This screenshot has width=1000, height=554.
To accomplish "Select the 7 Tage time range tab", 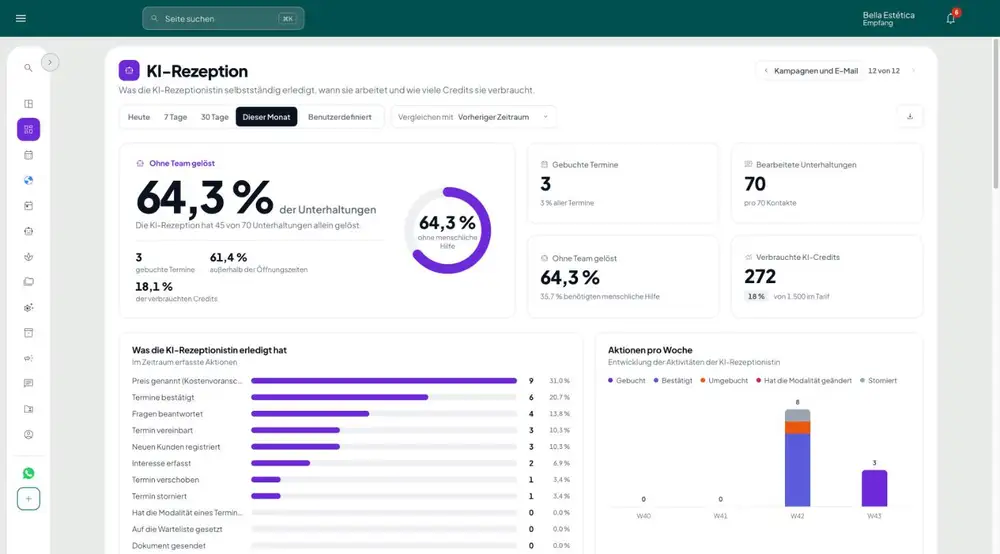I will click(x=175, y=117).
